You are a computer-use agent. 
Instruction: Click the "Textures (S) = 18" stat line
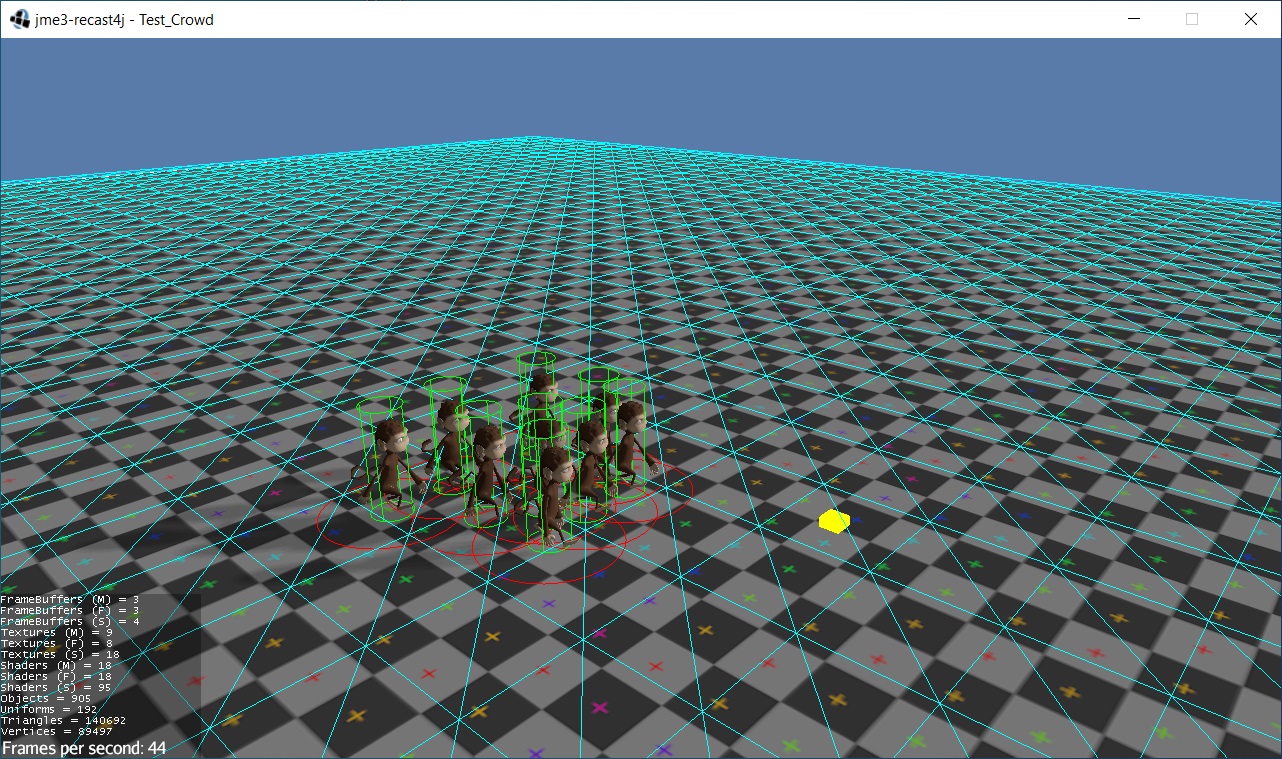(x=60, y=655)
